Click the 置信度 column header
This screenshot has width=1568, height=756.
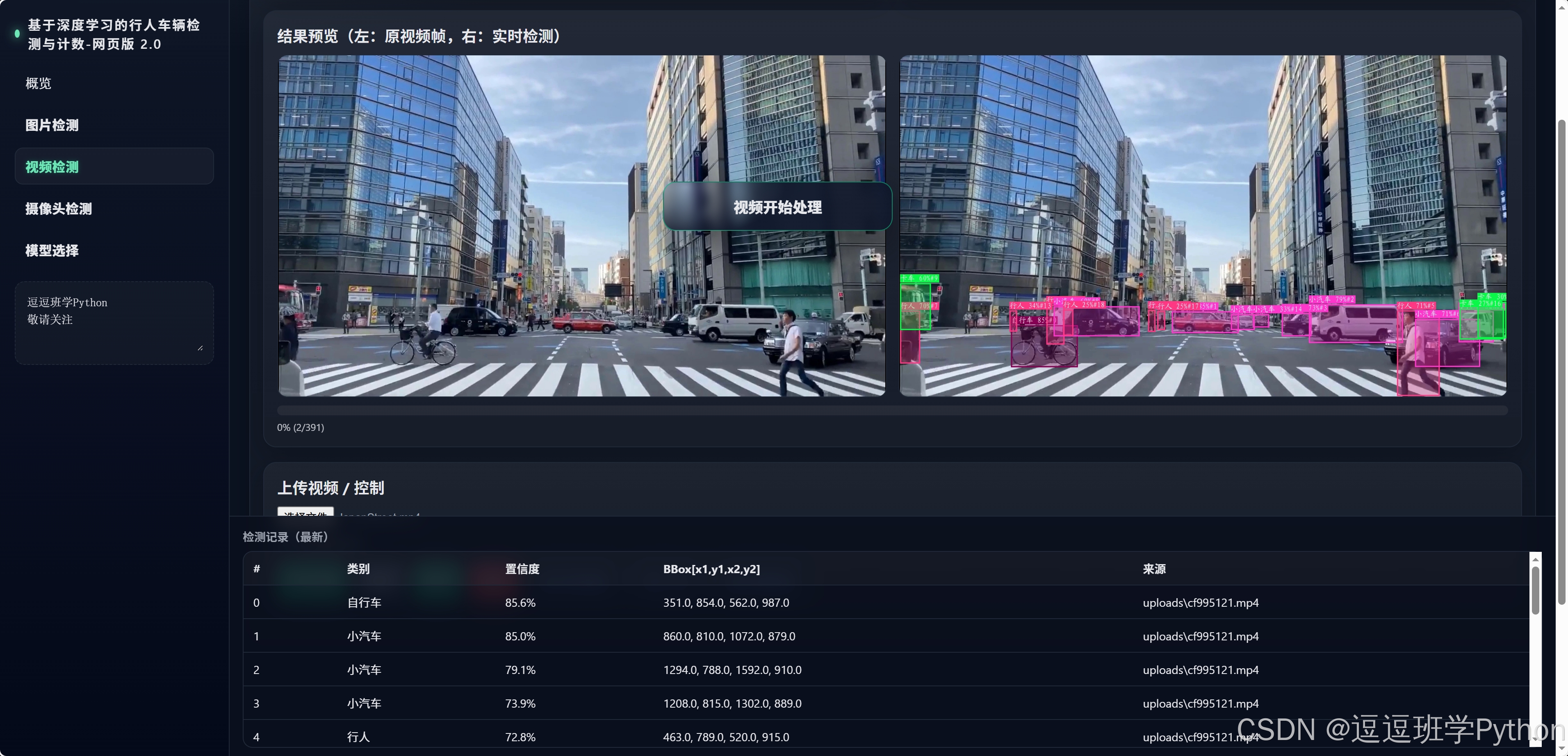[522, 569]
